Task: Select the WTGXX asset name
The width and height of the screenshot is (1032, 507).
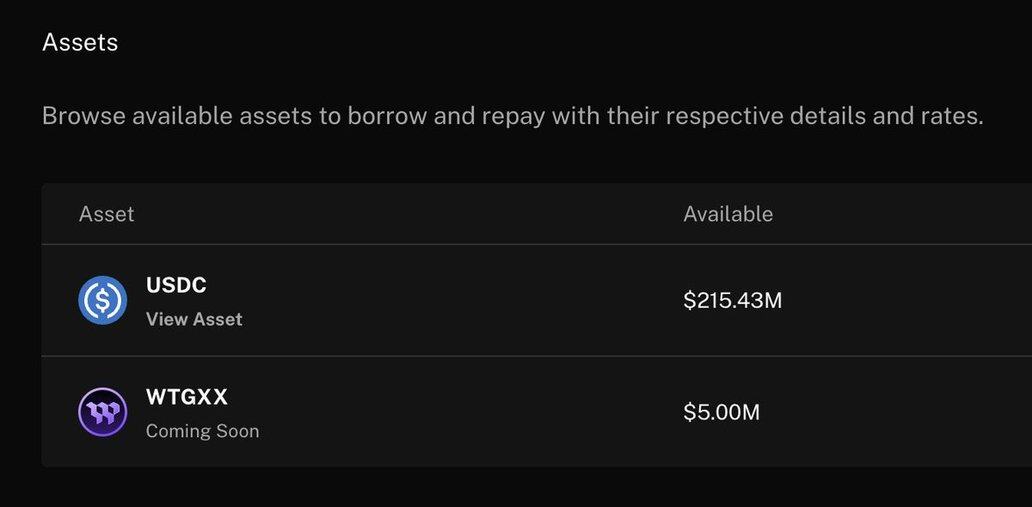Action: pos(187,397)
